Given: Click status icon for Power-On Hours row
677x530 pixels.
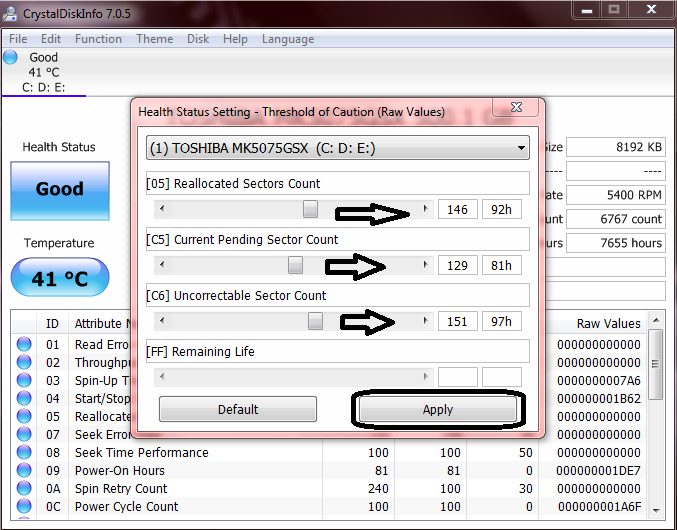Looking at the screenshot, I should click(24, 470).
